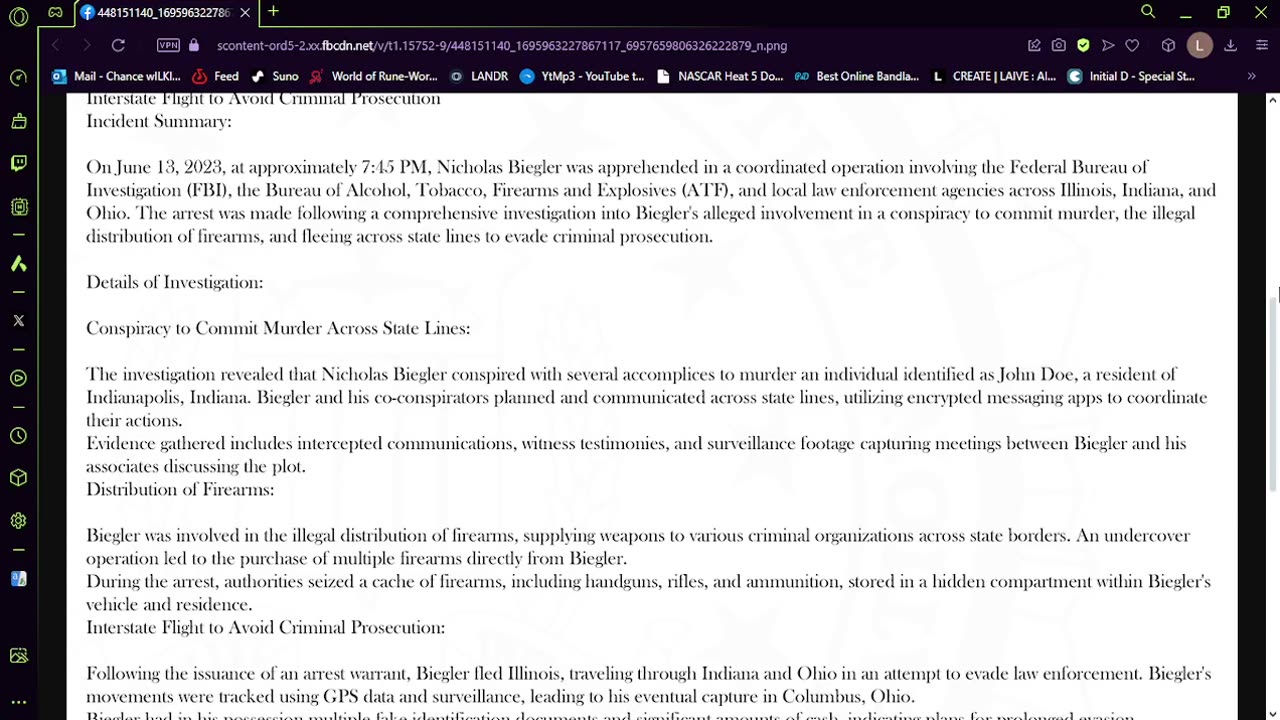Image resolution: width=1280 pixels, height=720 pixels.
Task: Click the 'Details of Investigation:' heading
Action: point(174,282)
